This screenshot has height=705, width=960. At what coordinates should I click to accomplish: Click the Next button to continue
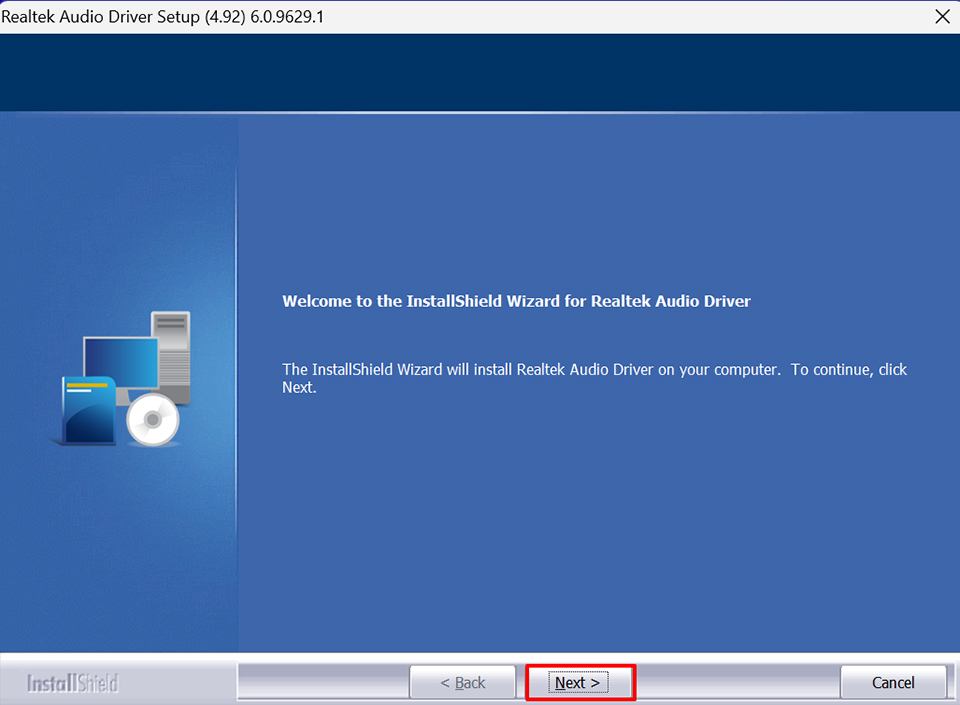pos(580,682)
